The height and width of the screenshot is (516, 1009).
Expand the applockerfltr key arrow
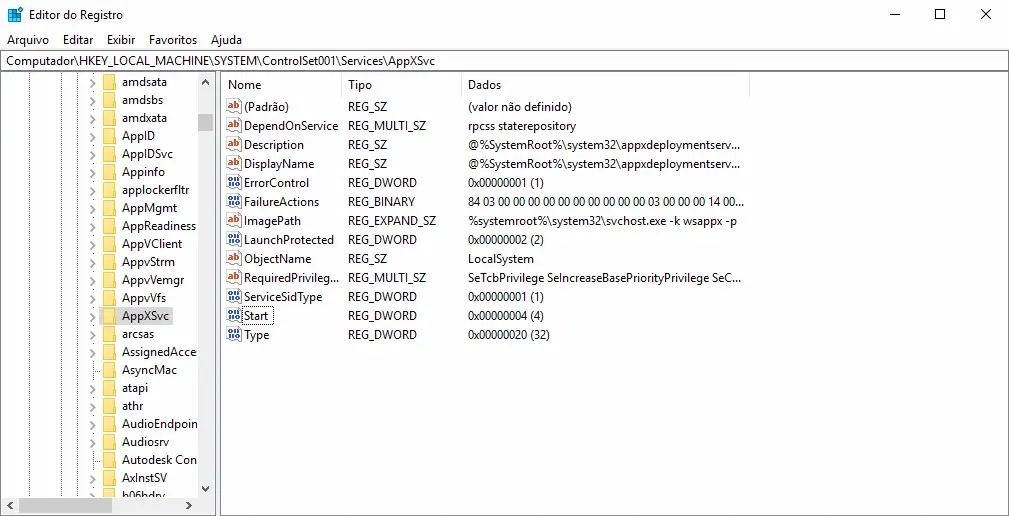(93, 190)
